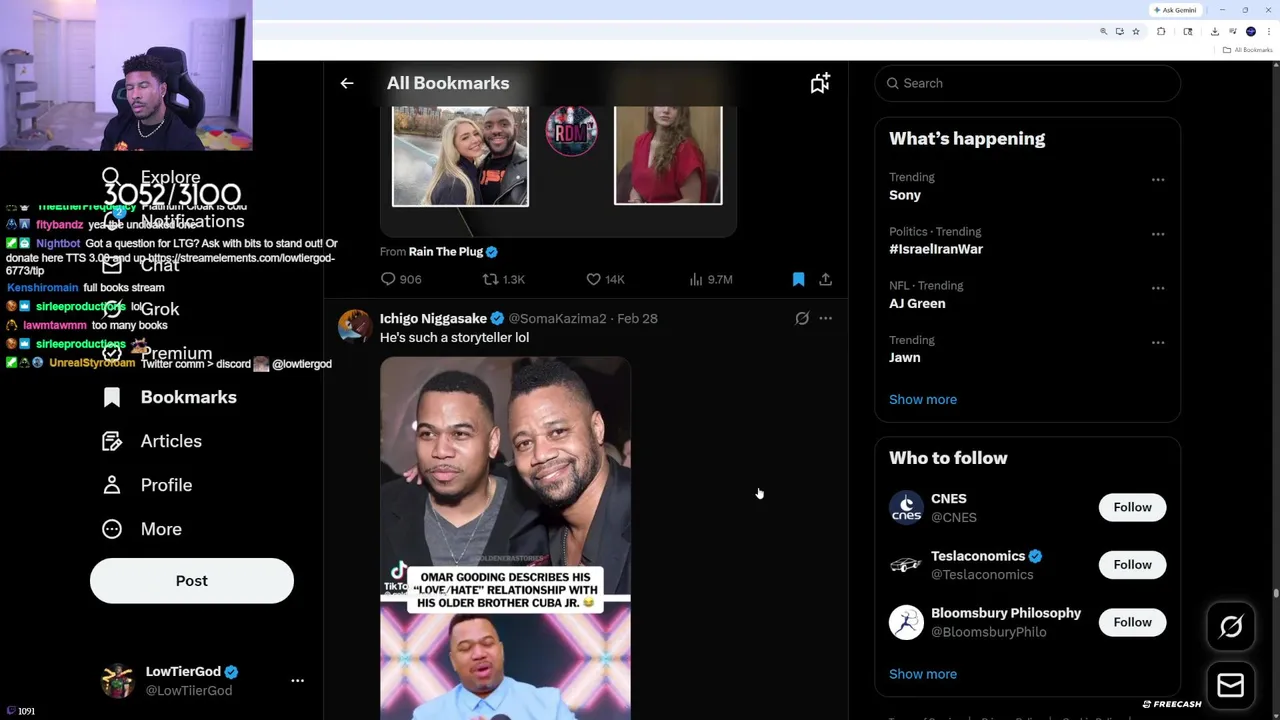Repost the Rain The Plug post
Image resolution: width=1280 pixels, height=720 pixels.
point(503,279)
